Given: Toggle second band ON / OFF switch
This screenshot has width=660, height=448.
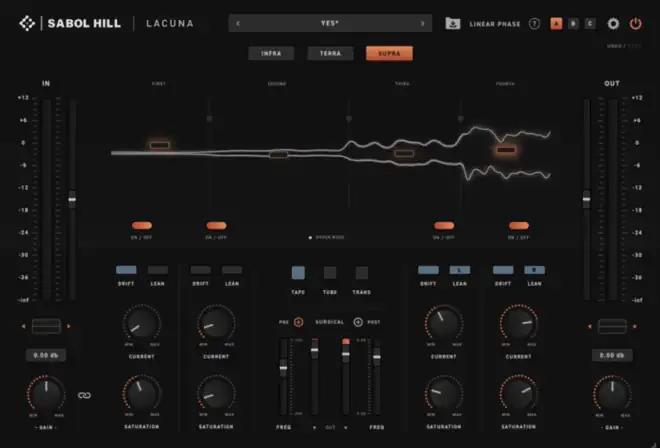Looking at the screenshot, I should 216,226.
